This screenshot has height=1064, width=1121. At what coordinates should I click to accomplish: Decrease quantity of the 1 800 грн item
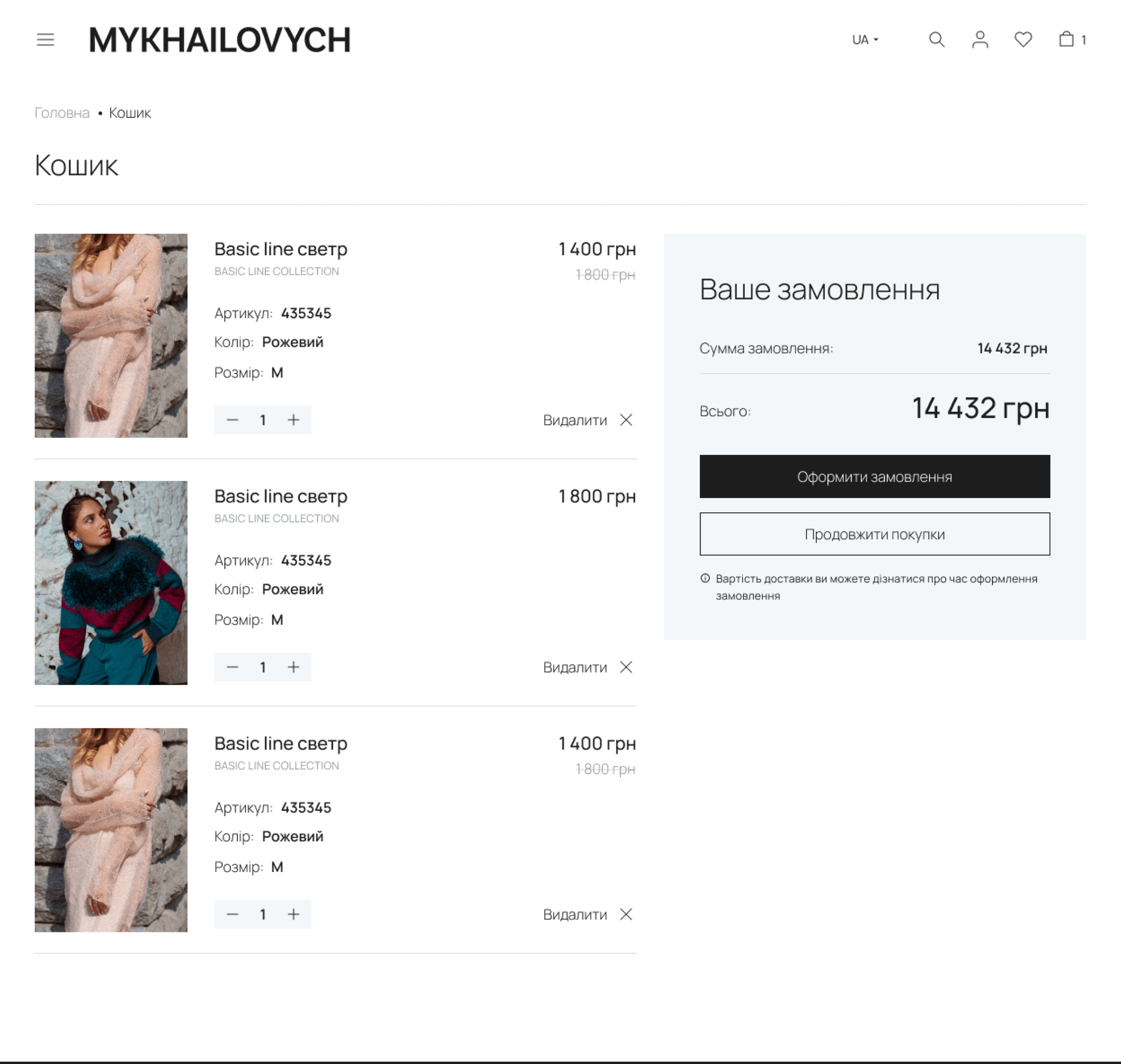(x=232, y=667)
